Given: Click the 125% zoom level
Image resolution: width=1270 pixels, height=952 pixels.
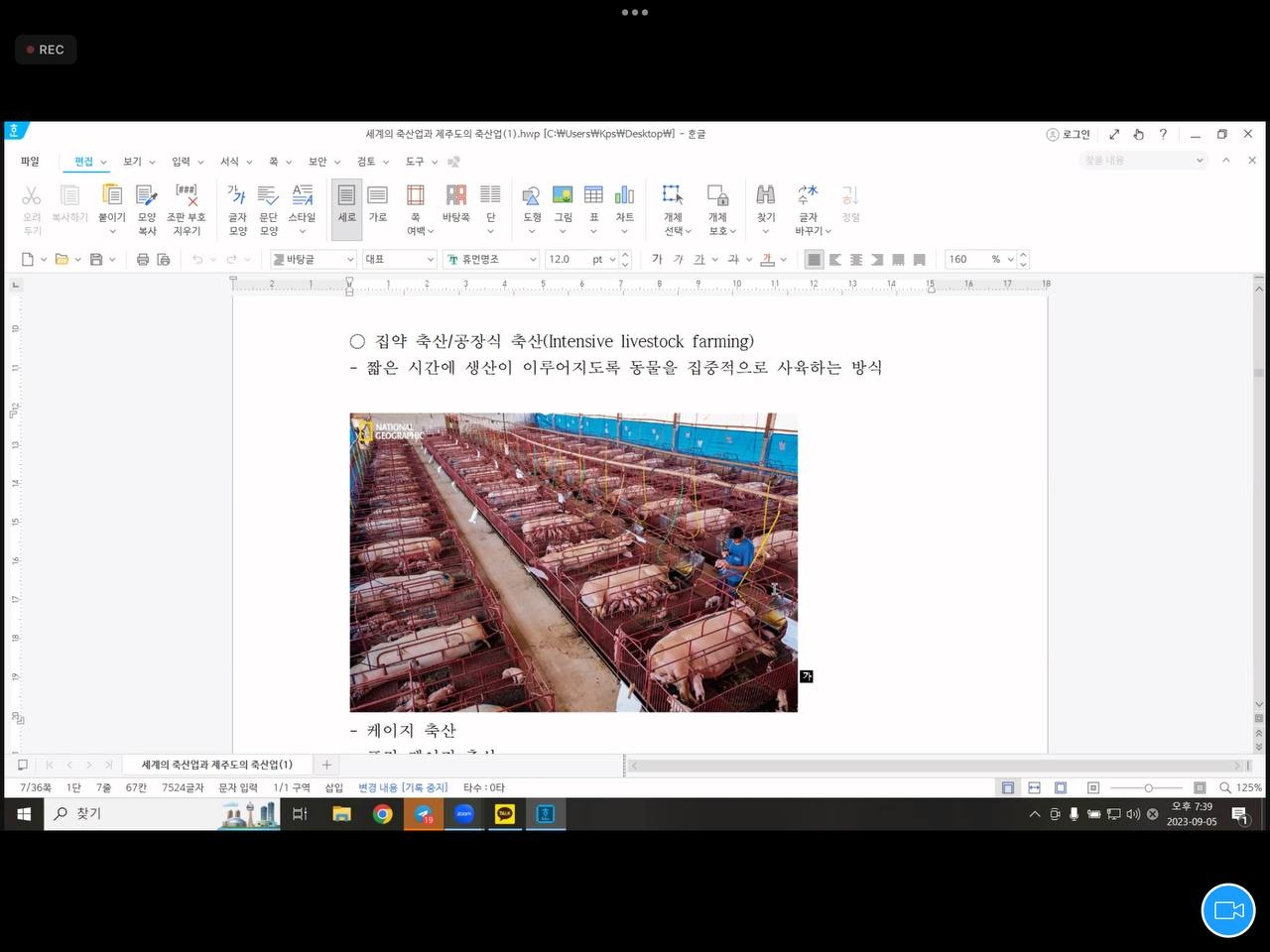Looking at the screenshot, I should pos(1249,787).
